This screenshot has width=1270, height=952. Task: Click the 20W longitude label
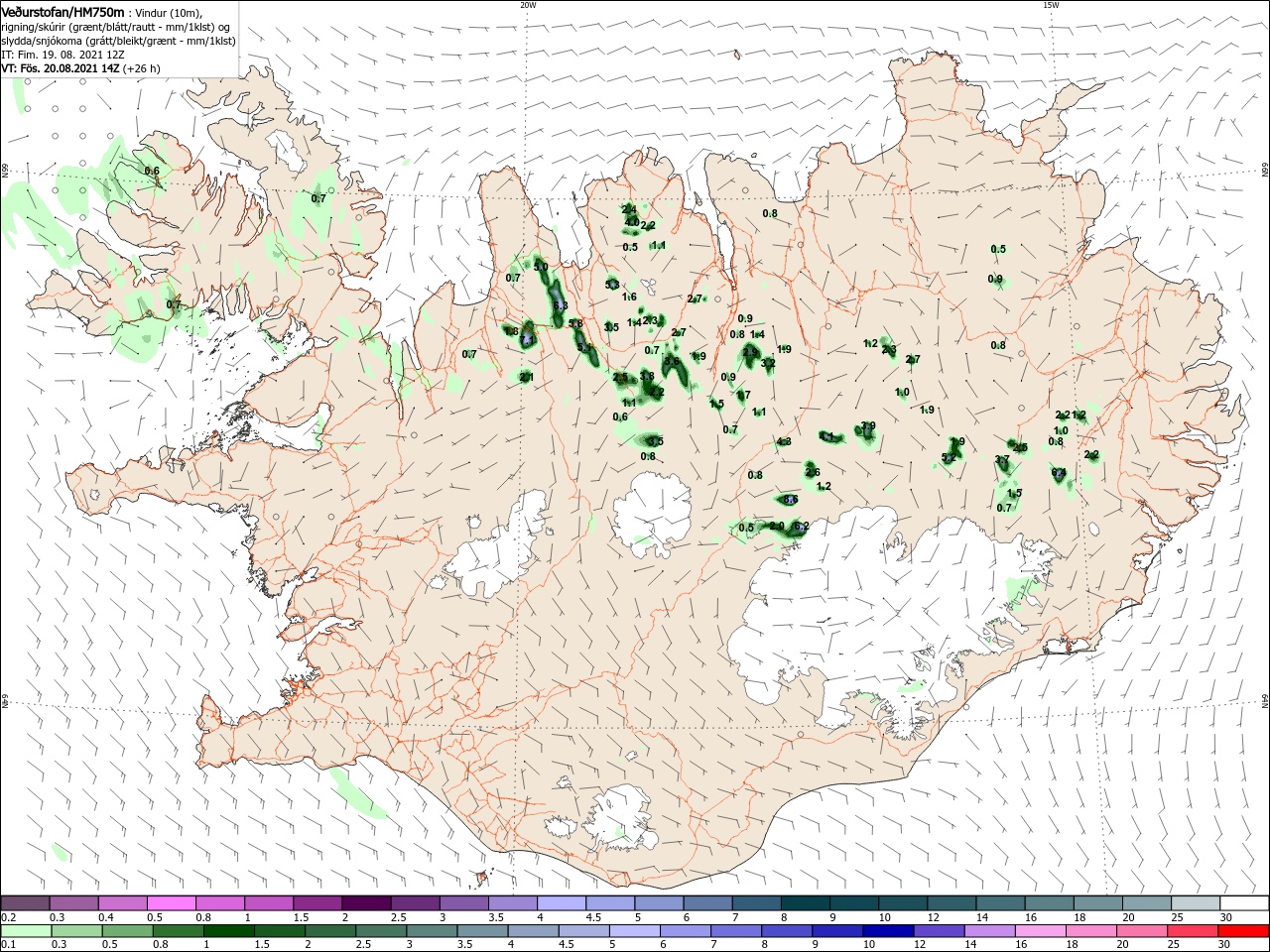tap(528, 5)
